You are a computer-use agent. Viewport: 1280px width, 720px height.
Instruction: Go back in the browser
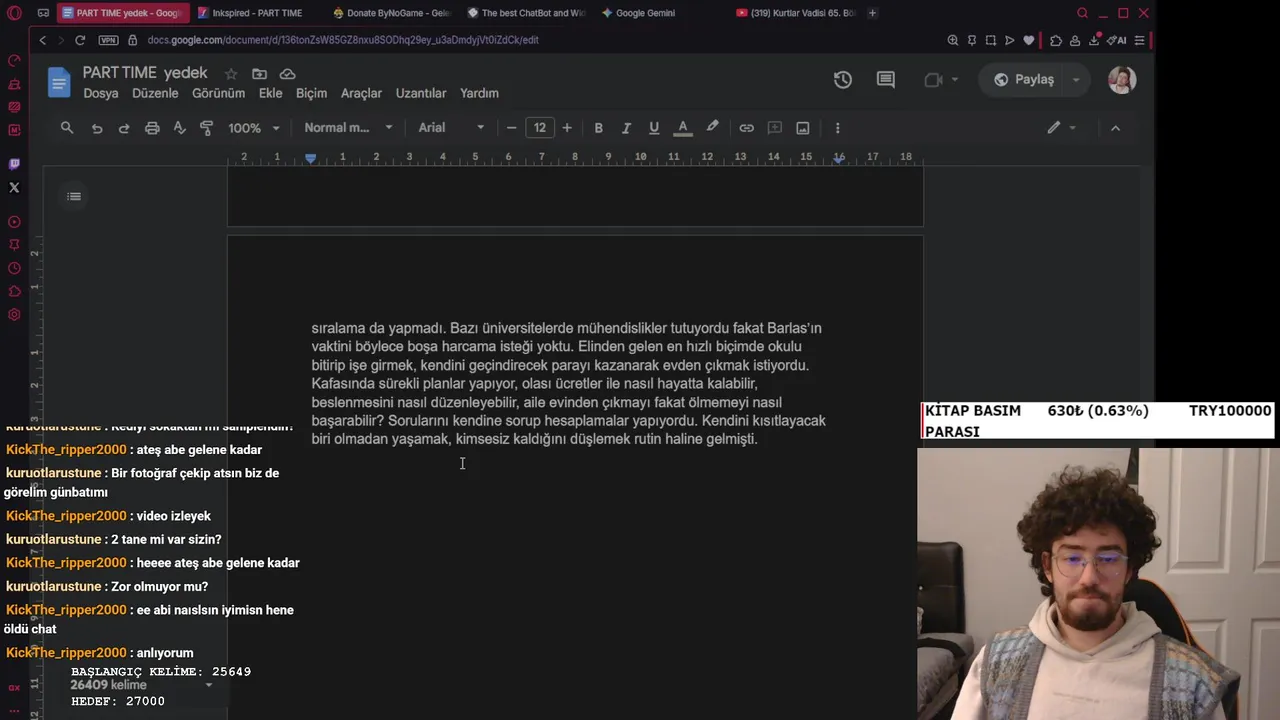(42, 40)
